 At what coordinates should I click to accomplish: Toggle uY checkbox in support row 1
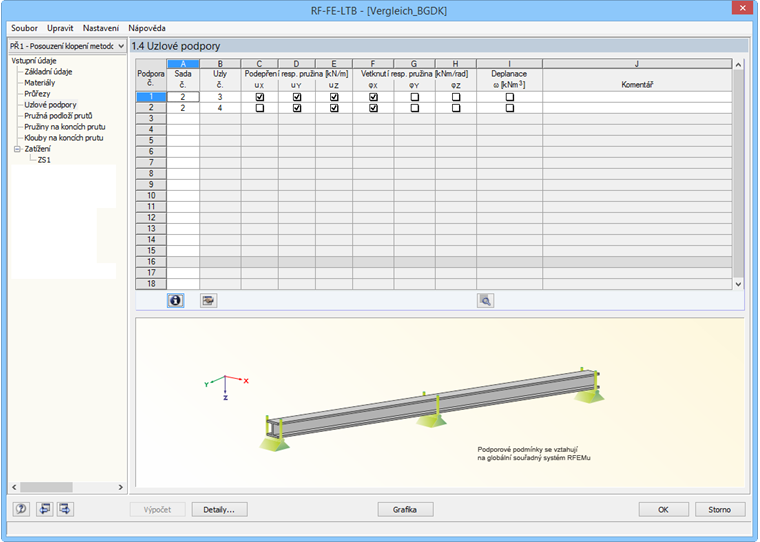point(297,97)
